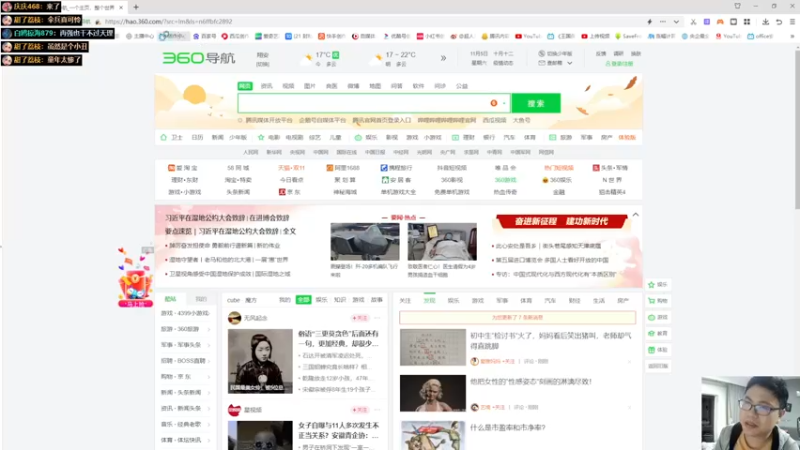Open a new browser tab with plus button

(x=136, y=7)
